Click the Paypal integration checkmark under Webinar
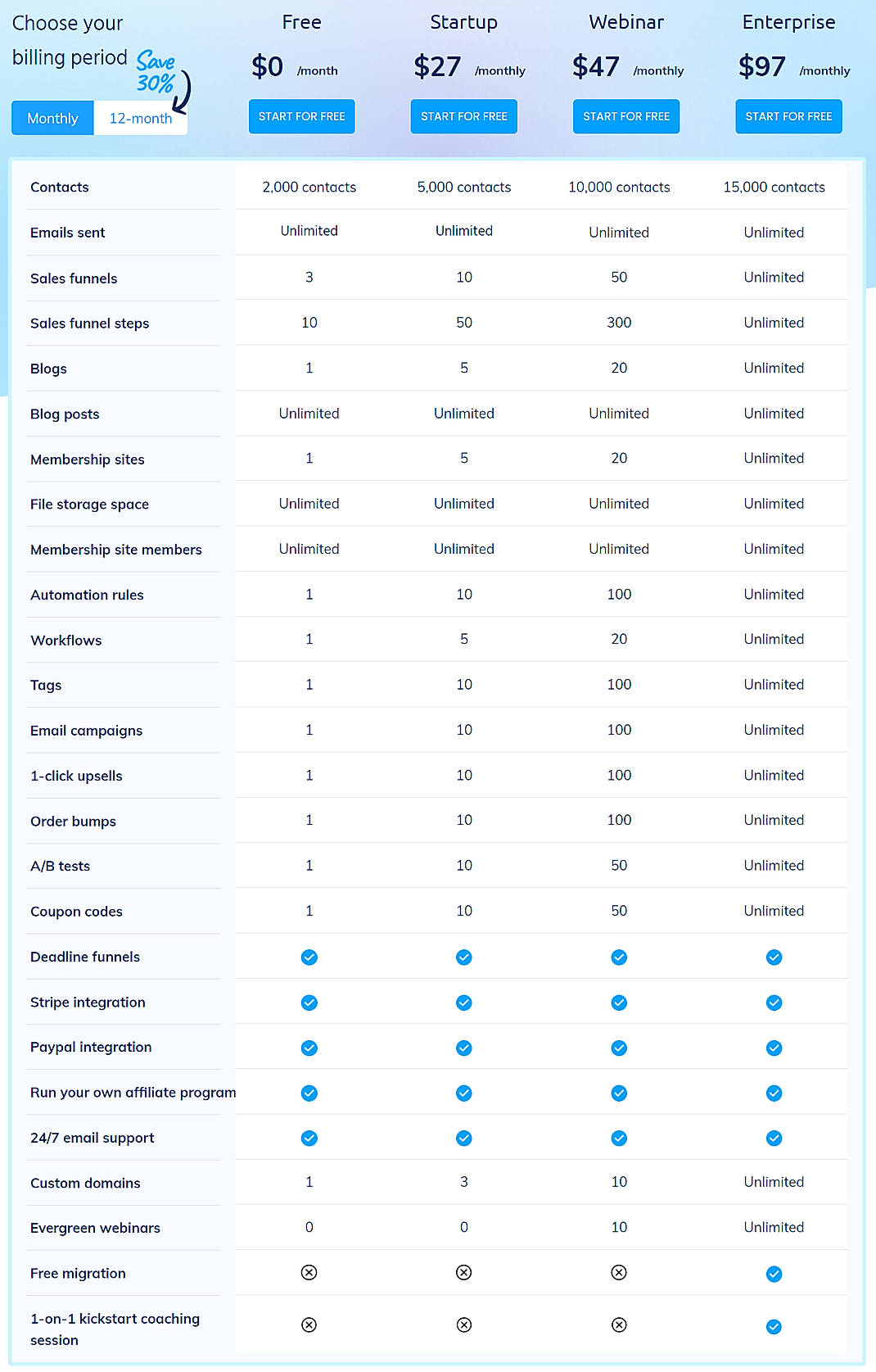The height and width of the screenshot is (1372, 876). [618, 1047]
